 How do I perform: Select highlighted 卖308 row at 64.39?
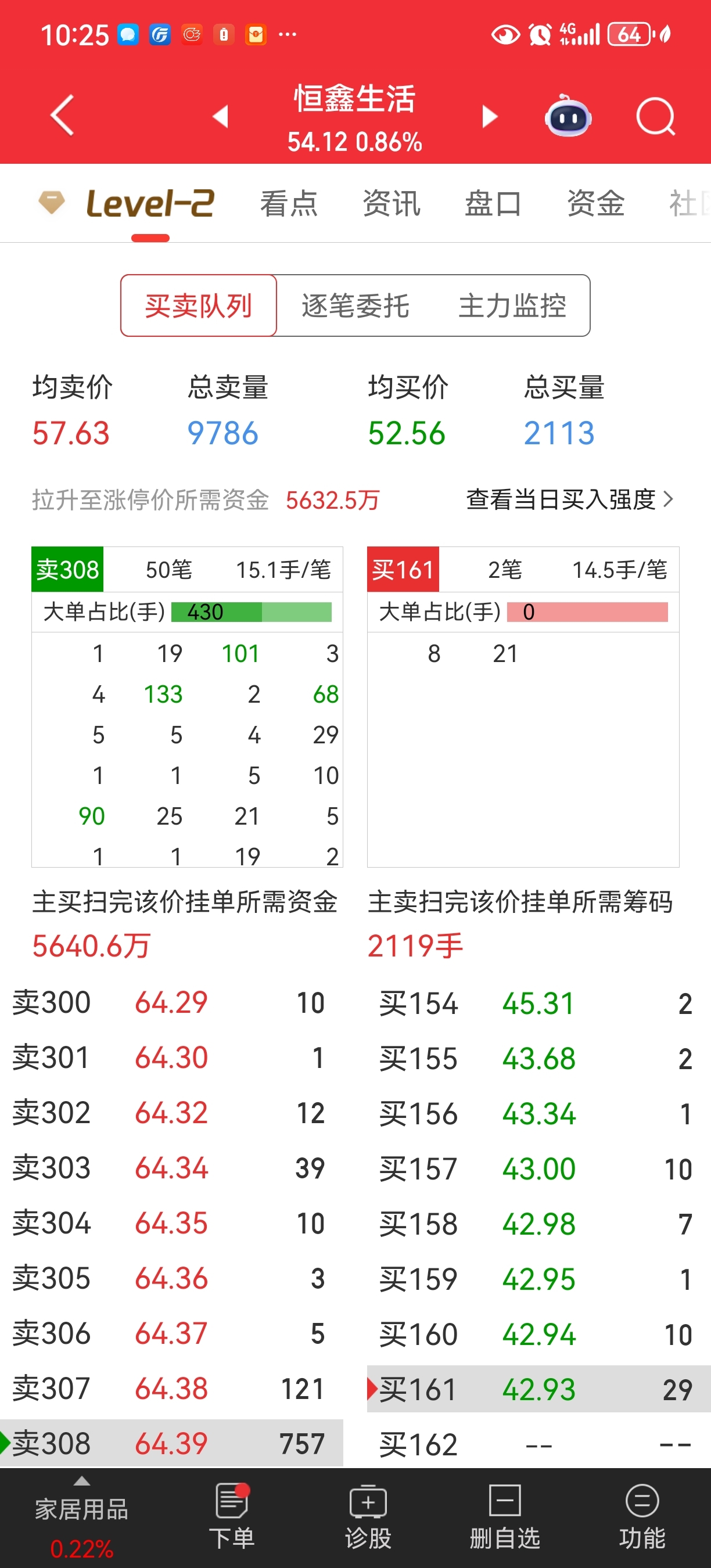coord(172,1443)
